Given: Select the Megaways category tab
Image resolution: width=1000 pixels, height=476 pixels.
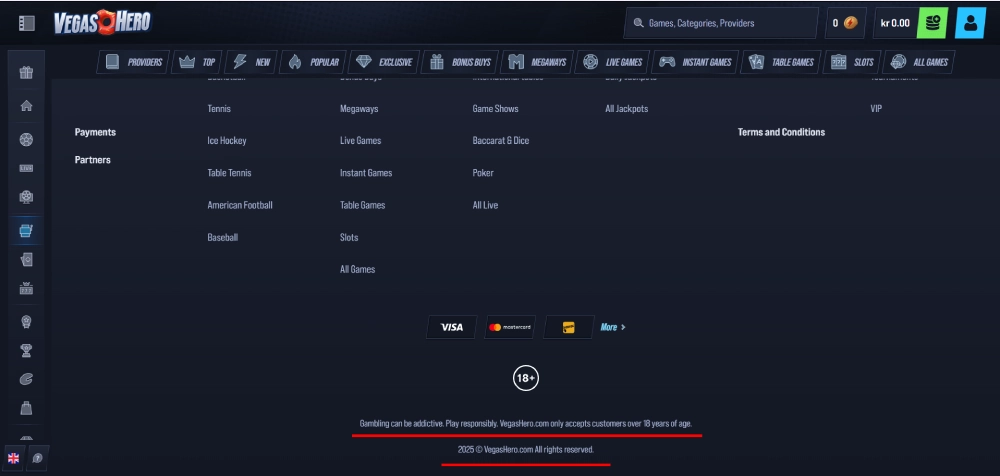Looking at the screenshot, I should (x=537, y=62).
